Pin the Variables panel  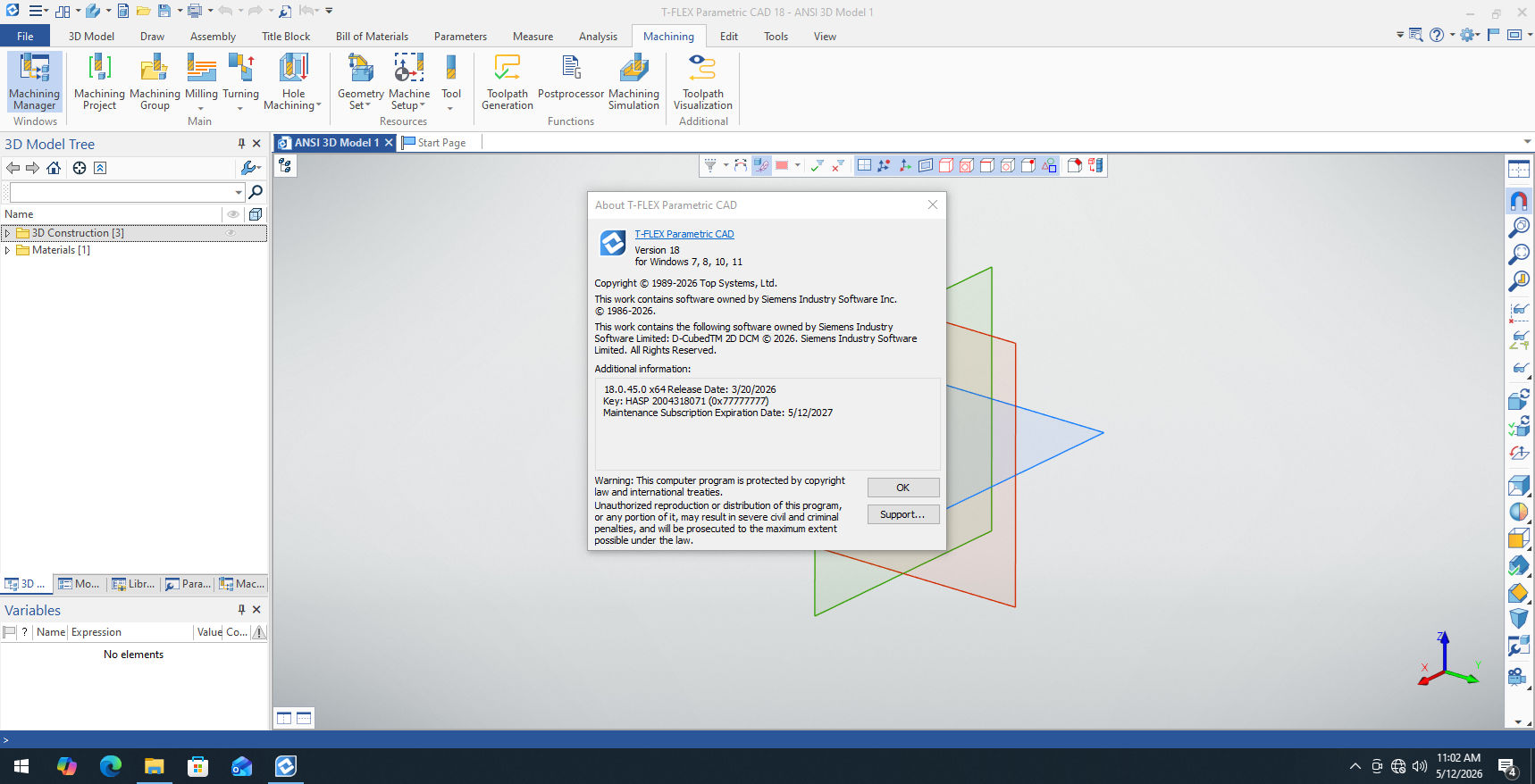point(241,610)
